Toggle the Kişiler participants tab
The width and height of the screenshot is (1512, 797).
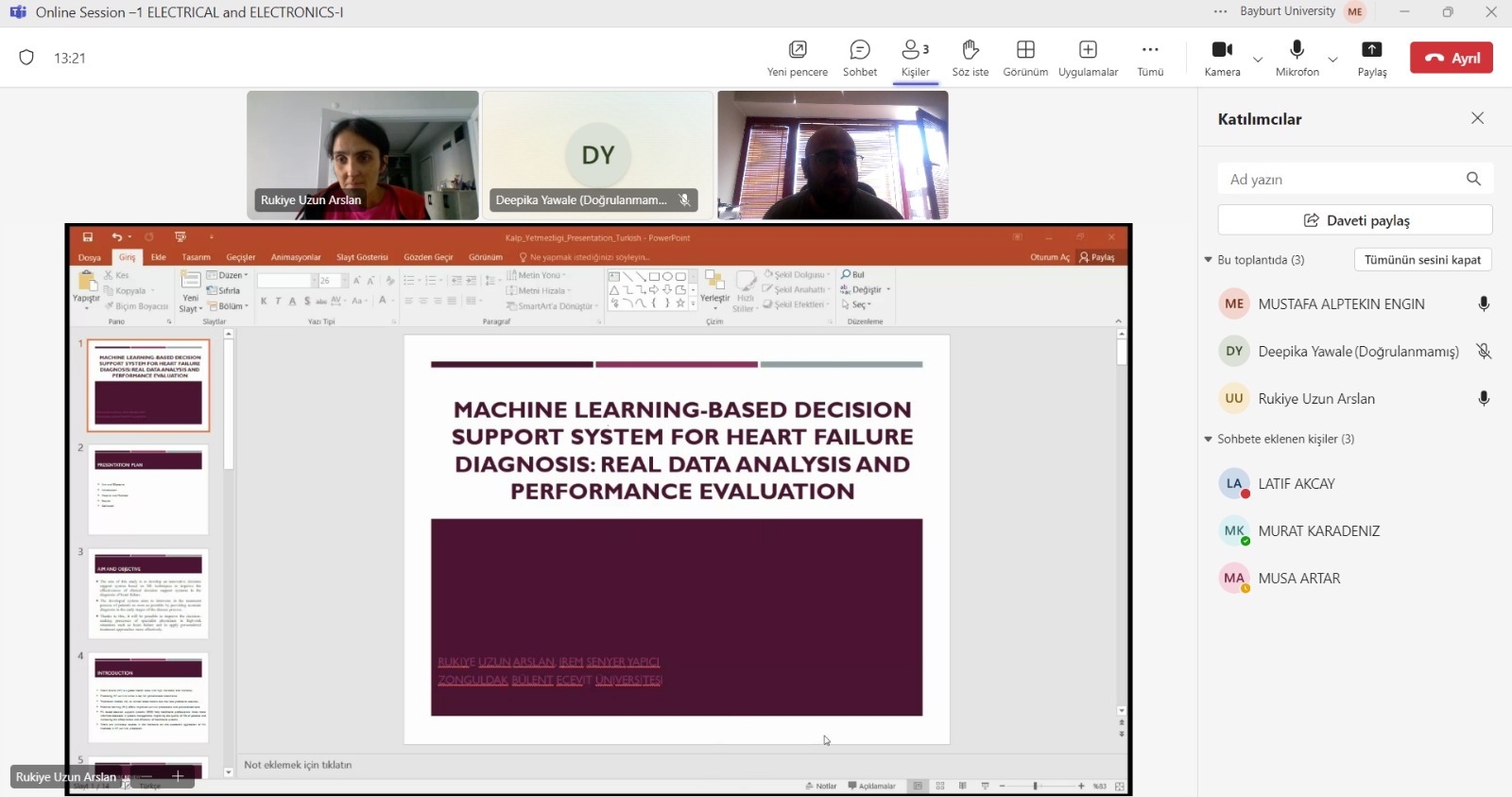point(915,58)
